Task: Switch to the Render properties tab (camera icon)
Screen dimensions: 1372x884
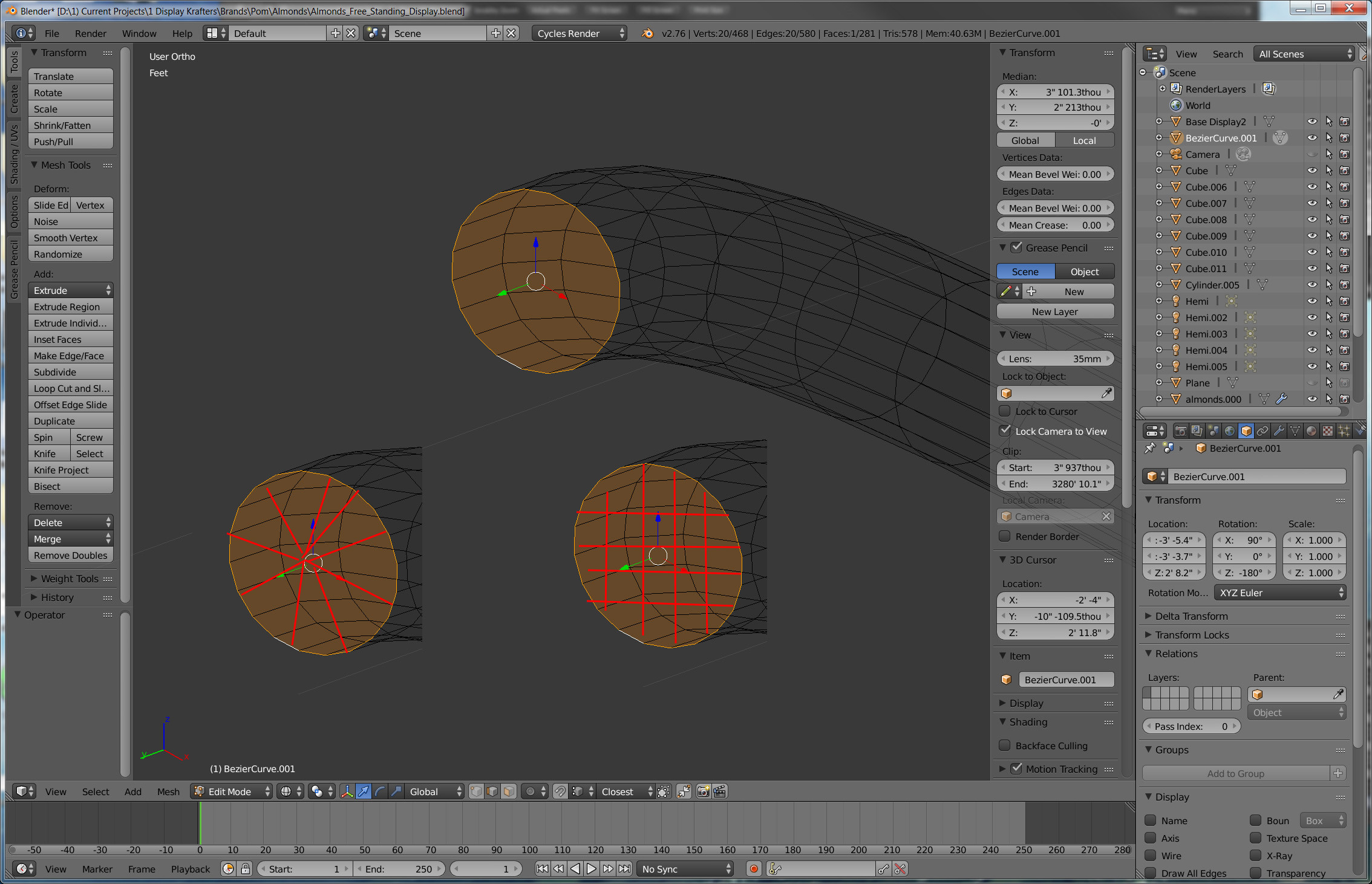Action: pos(1181,431)
